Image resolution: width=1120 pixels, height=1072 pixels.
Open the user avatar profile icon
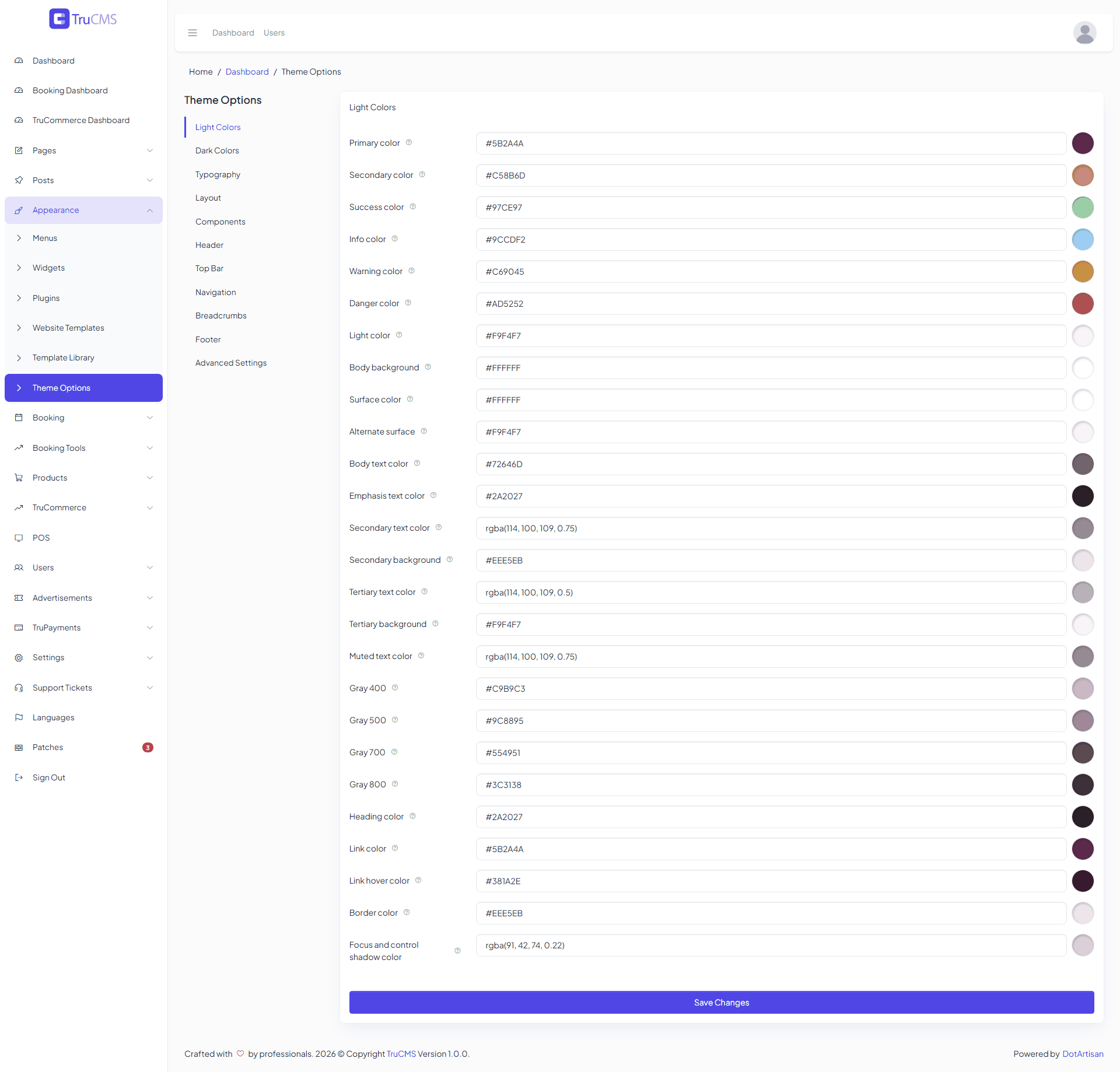[1084, 33]
